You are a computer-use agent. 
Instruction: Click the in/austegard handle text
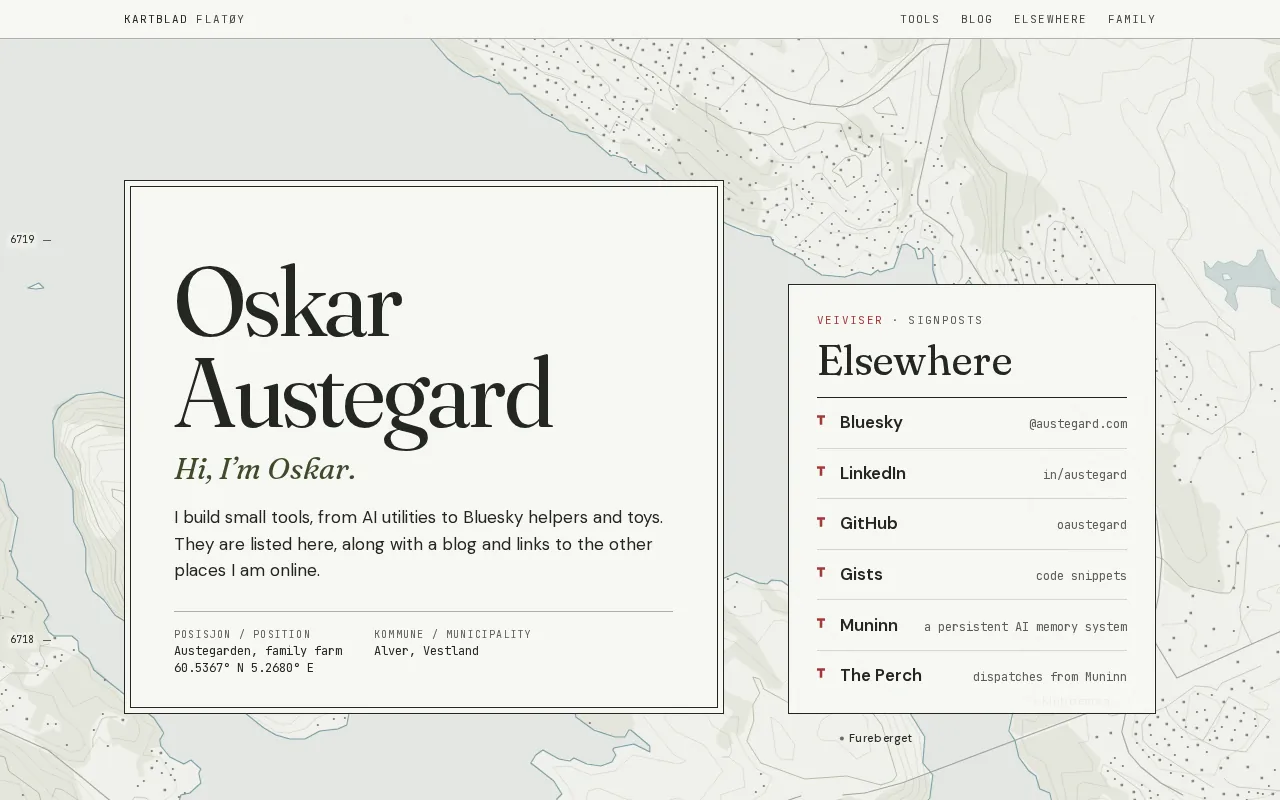[x=1085, y=475]
